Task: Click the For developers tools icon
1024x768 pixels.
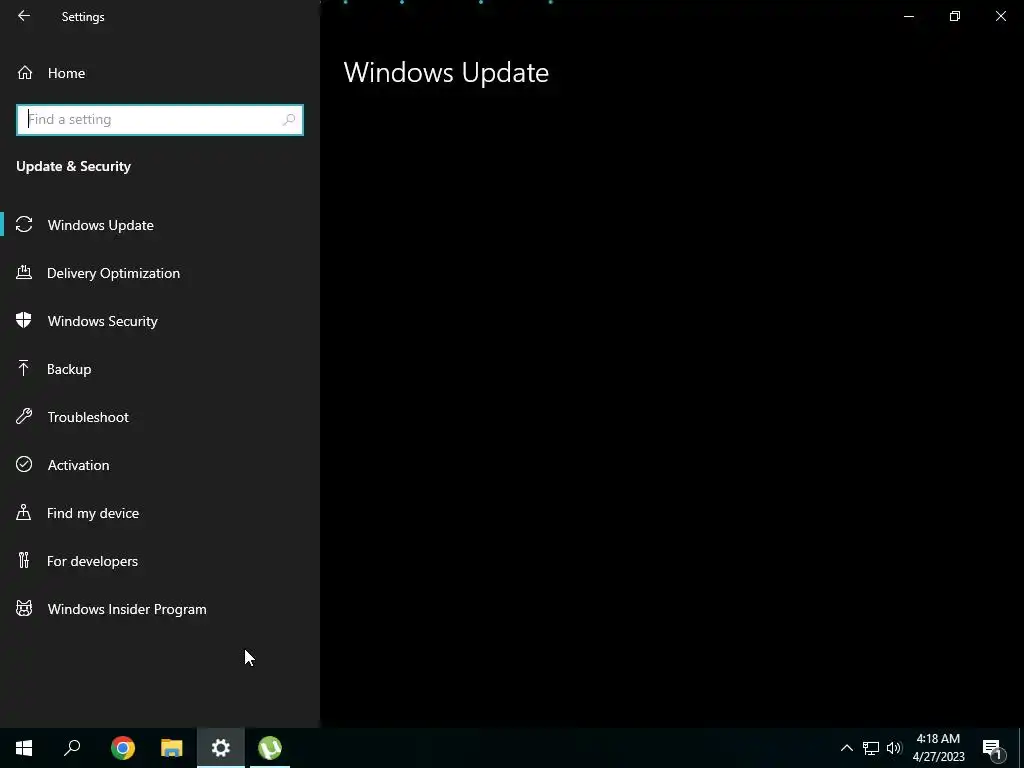Action: click(x=24, y=560)
